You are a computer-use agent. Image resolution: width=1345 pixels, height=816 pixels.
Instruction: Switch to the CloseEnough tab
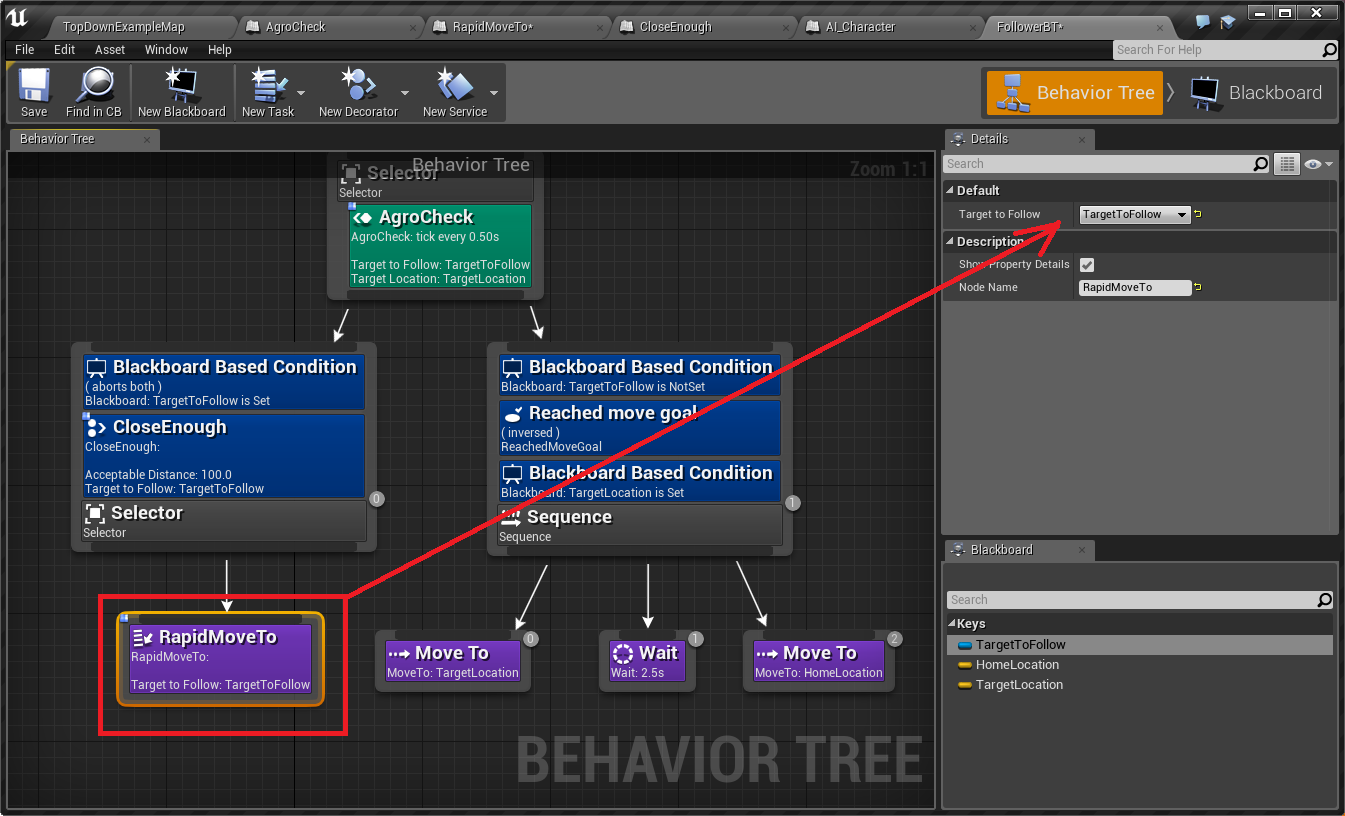676,27
